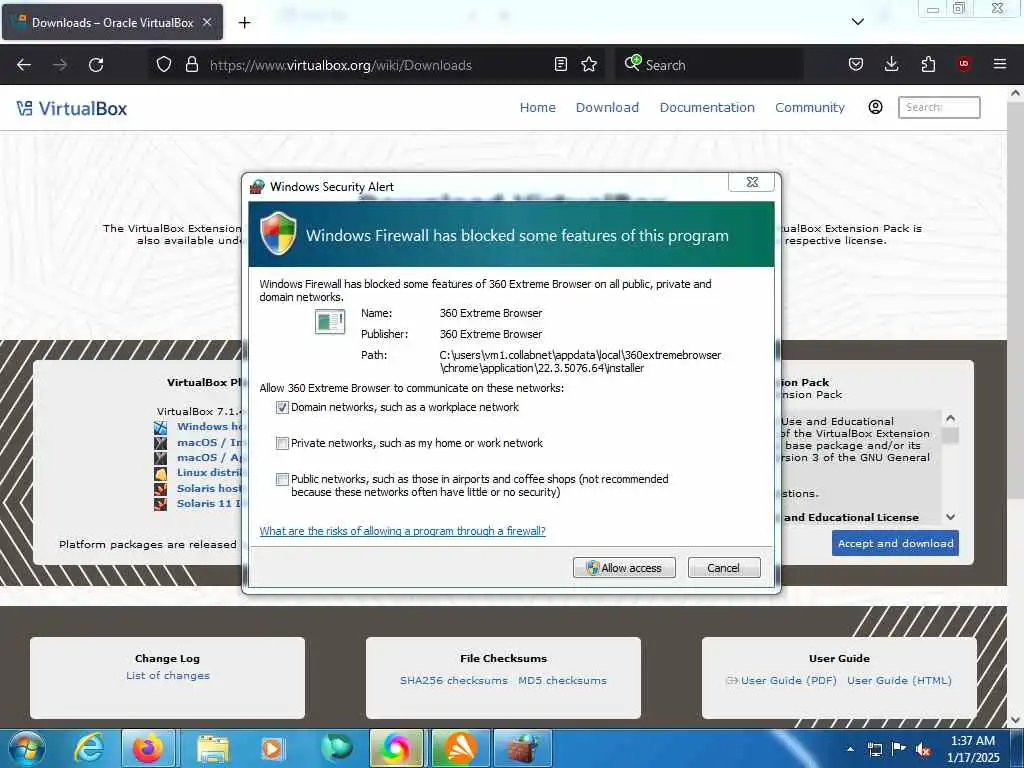Click Accept and download button
The width and height of the screenshot is (1024, 768).
tap(895, 543)
